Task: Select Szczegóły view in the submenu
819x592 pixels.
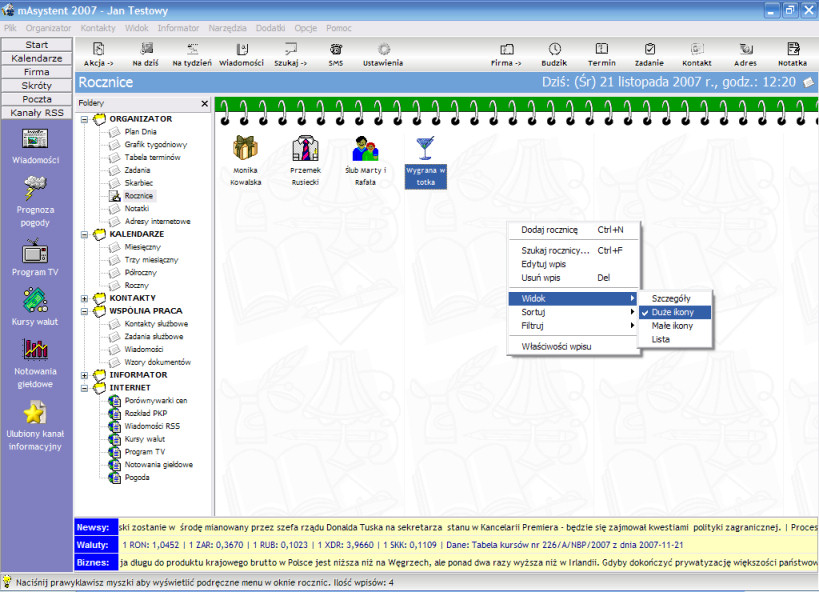Action: point(674,298)
